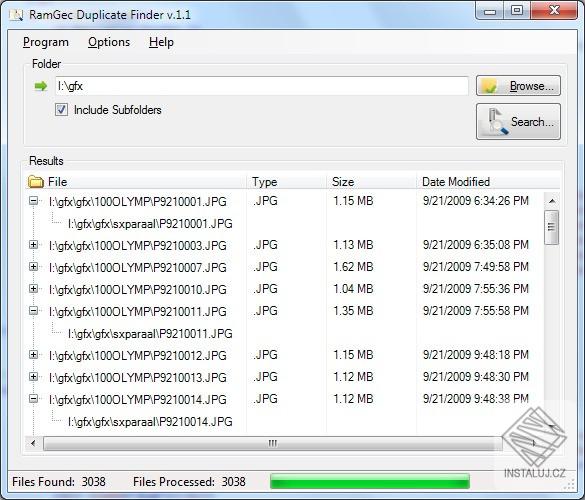Click the vertical scrollbar thumb in results
Viewport: 585px width, 500px height.
551,227
